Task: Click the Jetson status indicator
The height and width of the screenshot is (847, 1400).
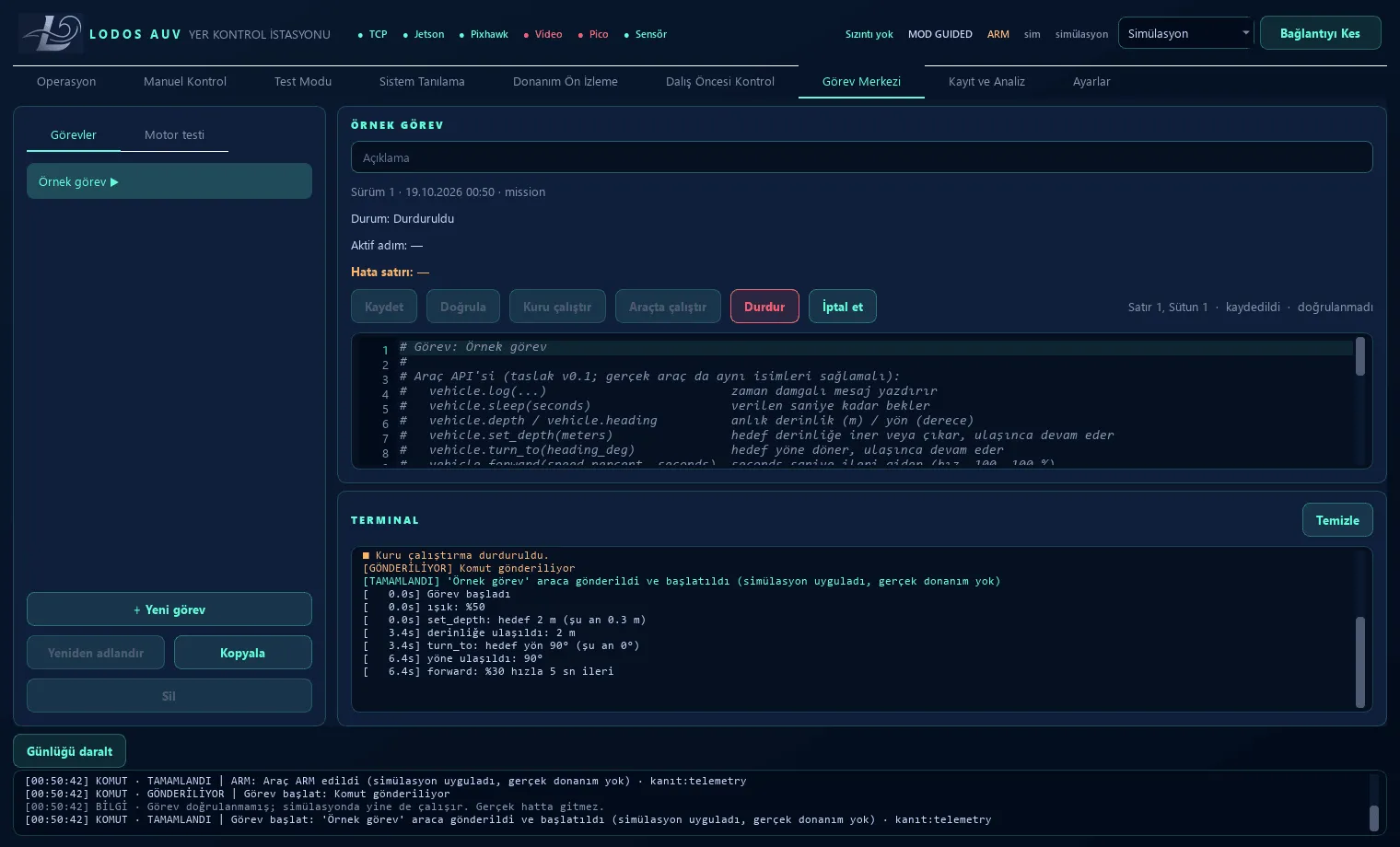Action: coord(424,34)
